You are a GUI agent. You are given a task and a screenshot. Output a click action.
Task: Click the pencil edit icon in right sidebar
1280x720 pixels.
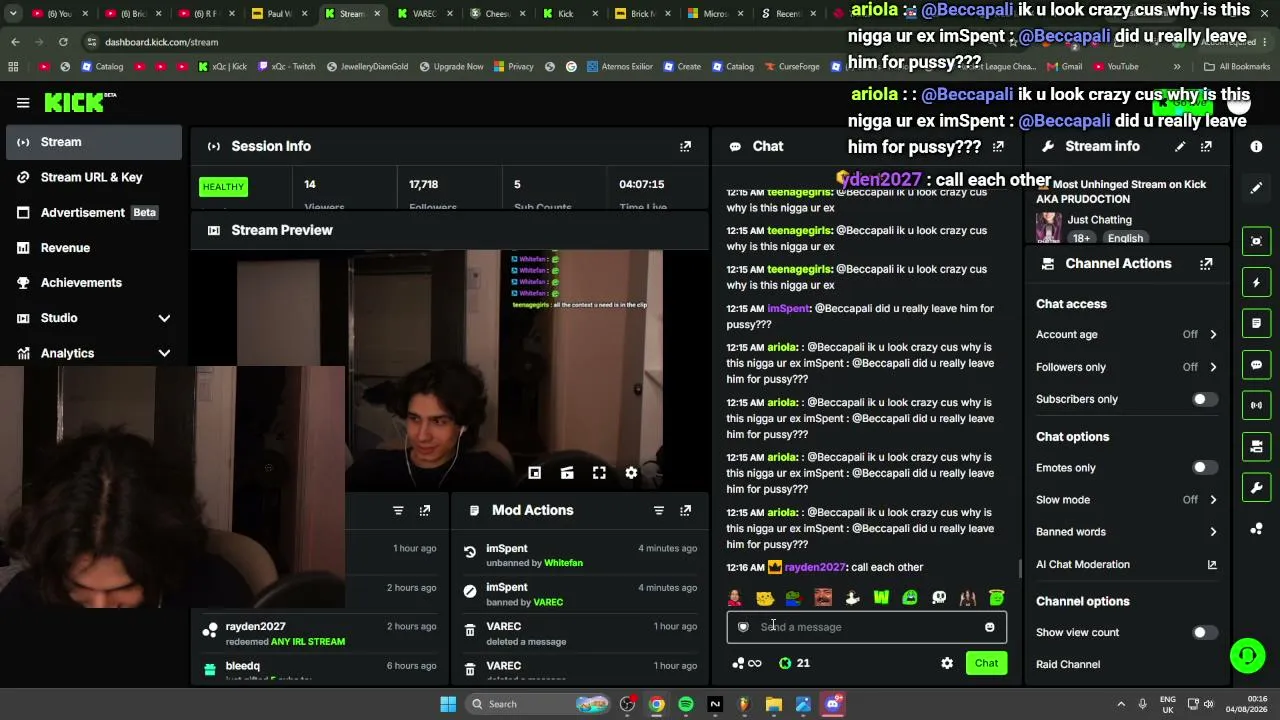point(1256,188)
